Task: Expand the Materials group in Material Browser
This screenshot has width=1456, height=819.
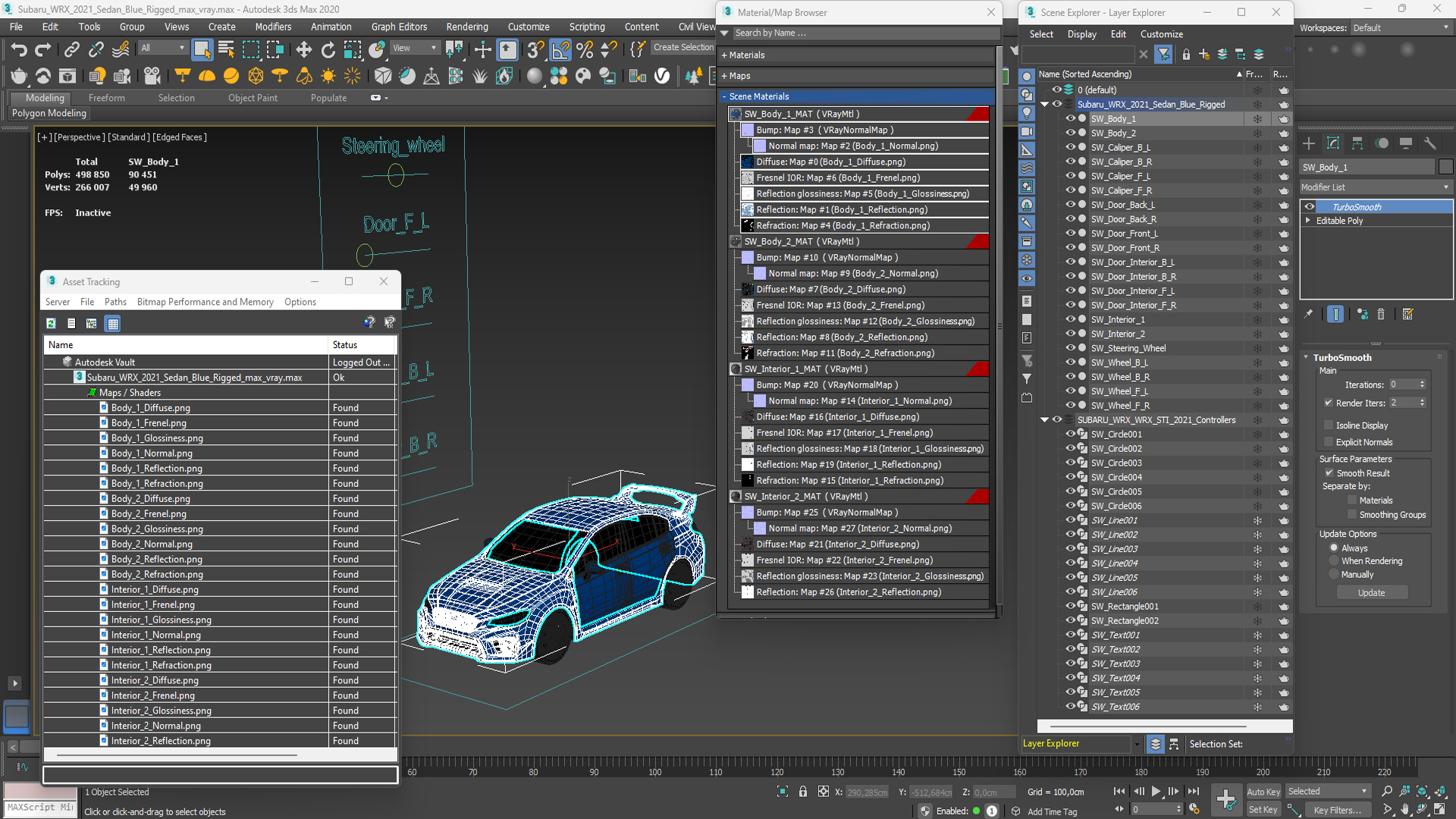Action: [724, 55]
